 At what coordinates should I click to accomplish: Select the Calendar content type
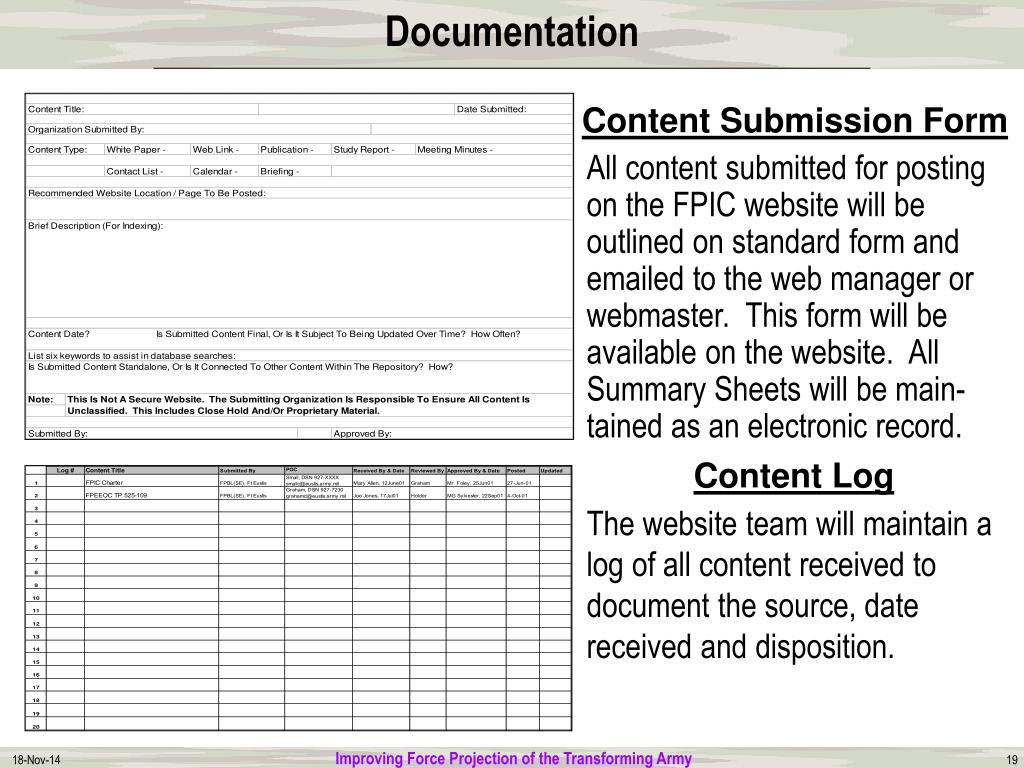(215, 171)
